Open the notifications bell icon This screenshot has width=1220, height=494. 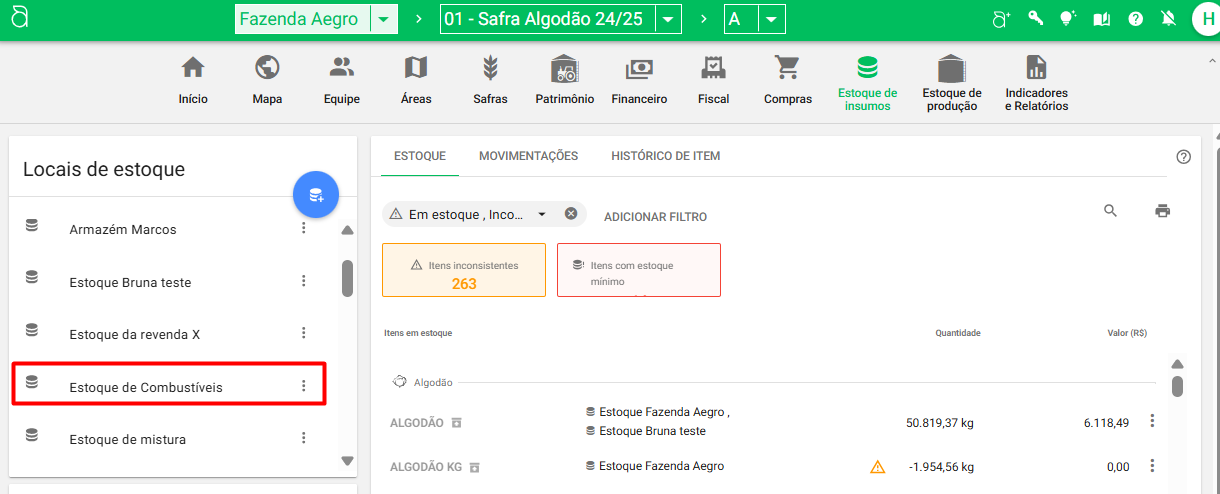click(1165, 19)
